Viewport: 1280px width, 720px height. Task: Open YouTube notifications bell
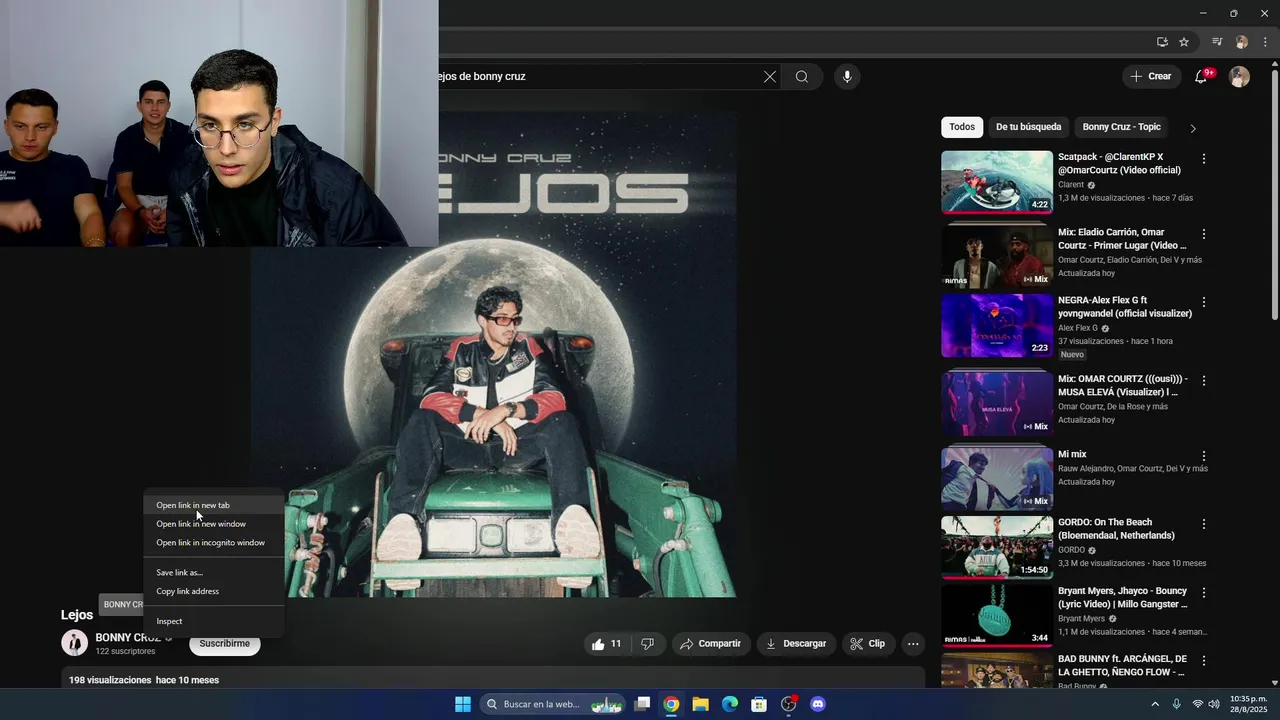click(x=1201, y=77)
